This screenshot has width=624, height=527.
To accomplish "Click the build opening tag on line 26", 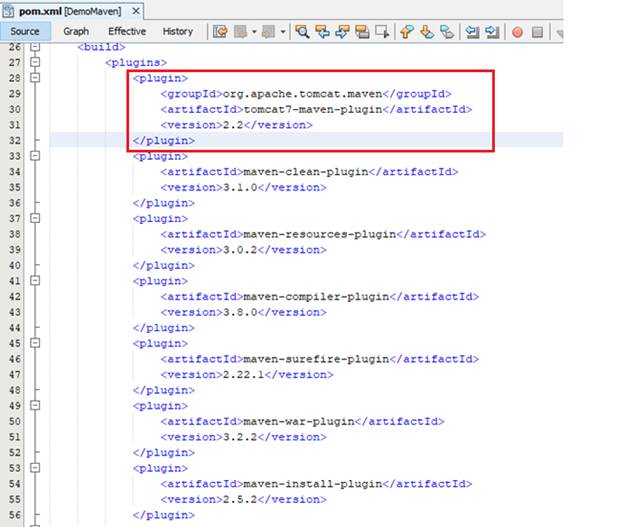I will click(101, 47).
